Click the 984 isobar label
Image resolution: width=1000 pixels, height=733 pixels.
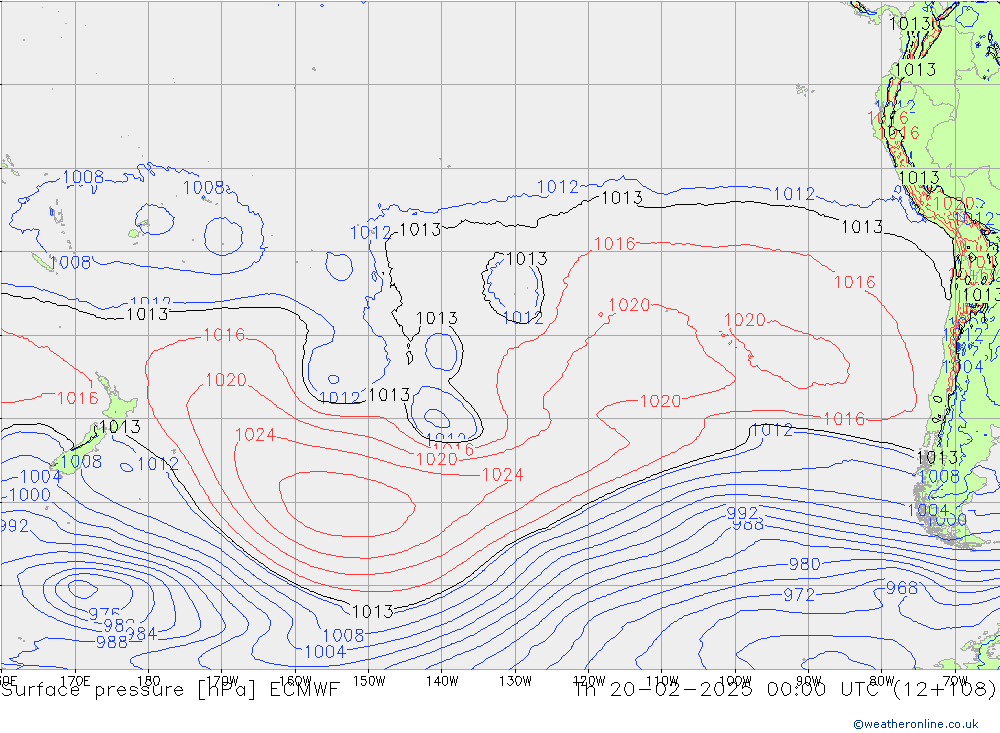141,633
